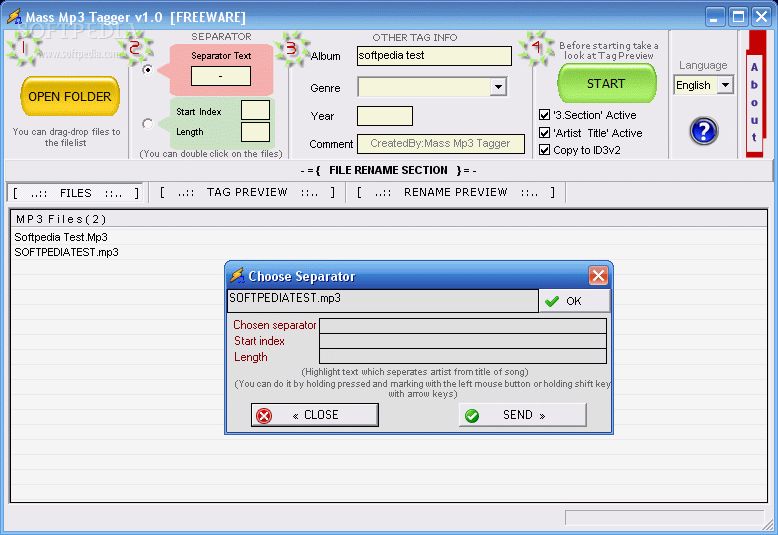
Task: Toggle the Copy to ID3v2 checkbox
Action: (x=544, y=150)
